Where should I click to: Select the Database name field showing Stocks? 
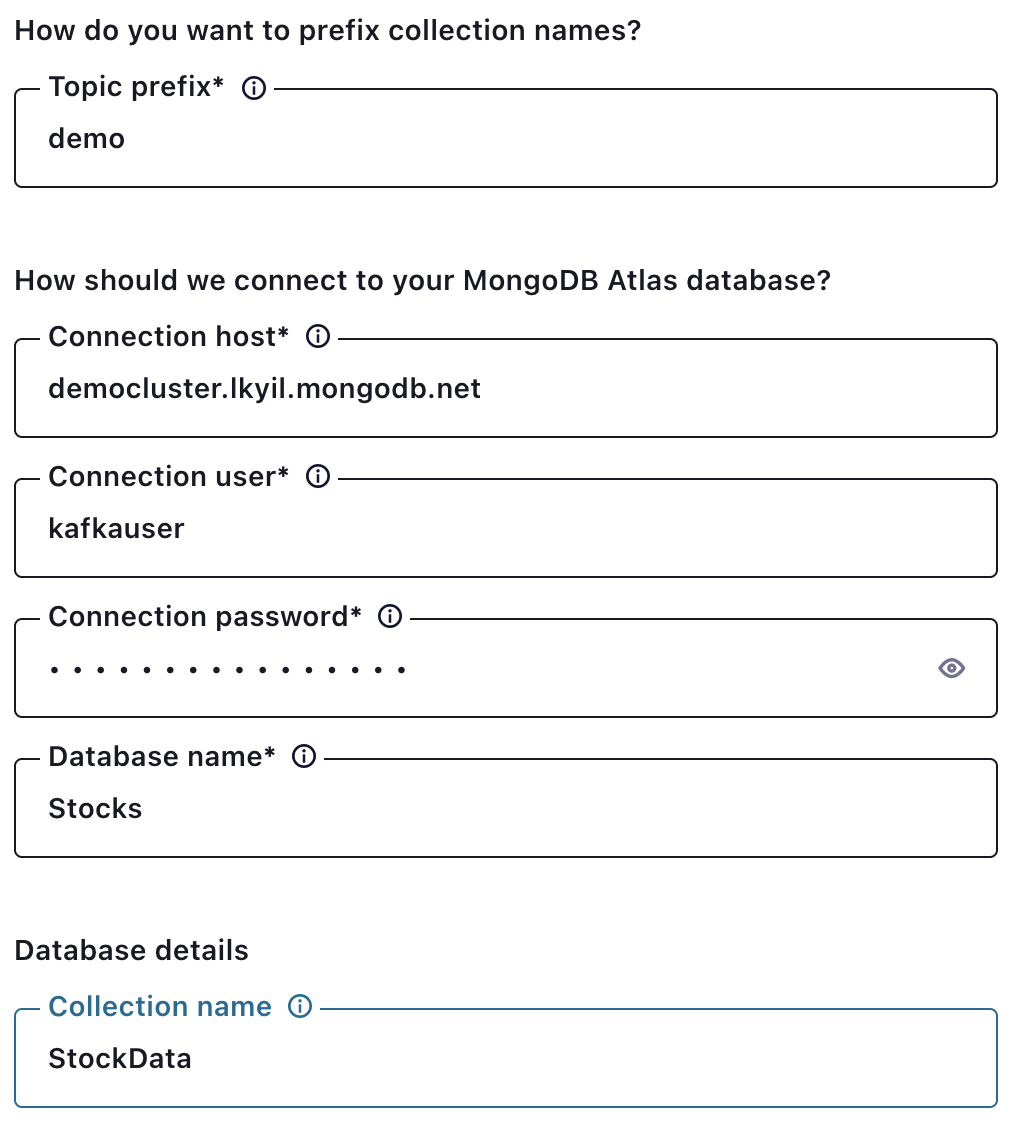(x=505, y=809)
